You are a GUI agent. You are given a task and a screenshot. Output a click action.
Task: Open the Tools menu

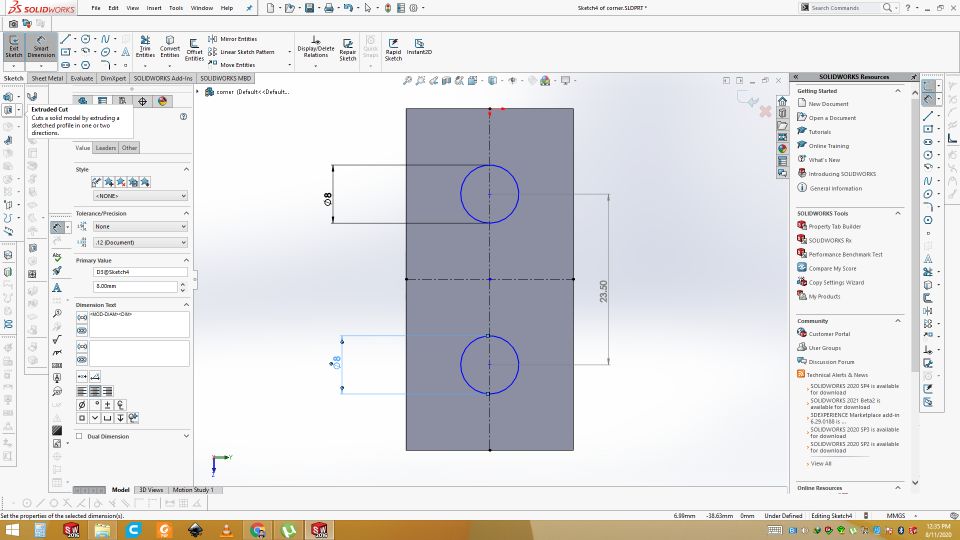pos(176,8)
